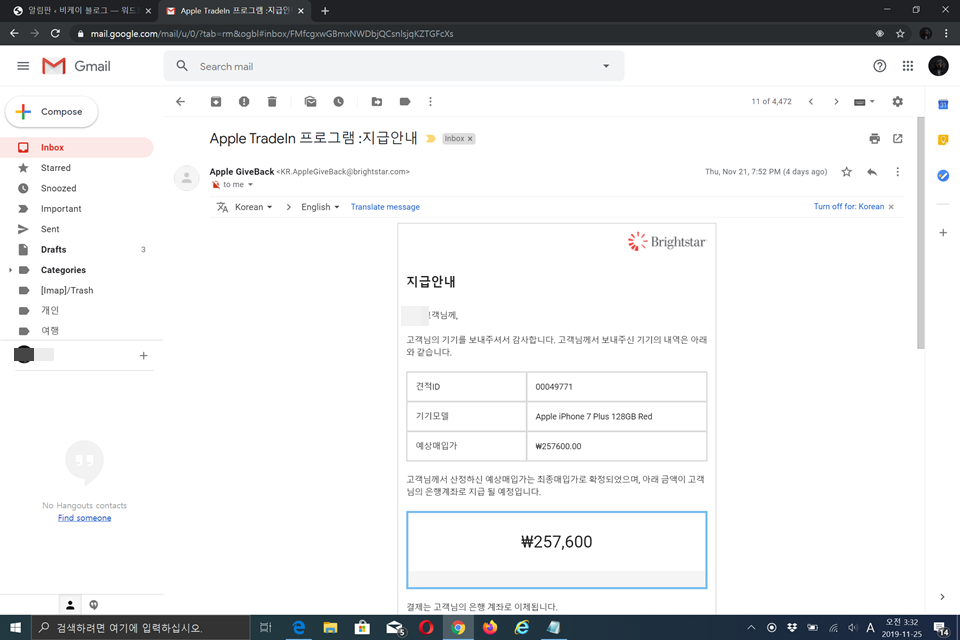Open the [Imap]/Trash label
Viewport: 960px width, 640px height.
77,290
